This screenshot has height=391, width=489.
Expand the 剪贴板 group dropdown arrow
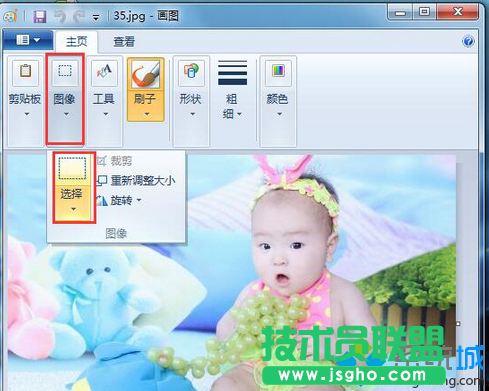point(27,114)
